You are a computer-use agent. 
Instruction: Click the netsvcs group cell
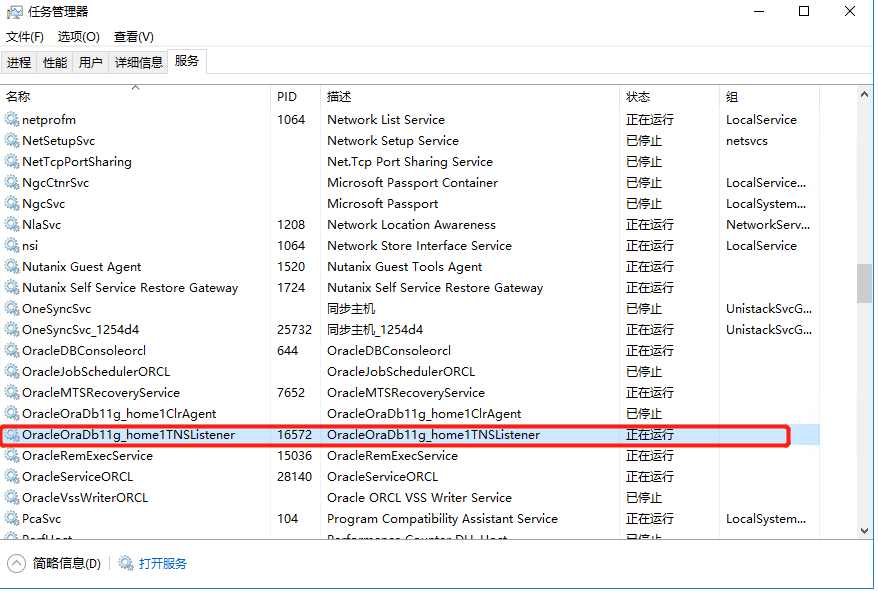click(x=747, y=141)
